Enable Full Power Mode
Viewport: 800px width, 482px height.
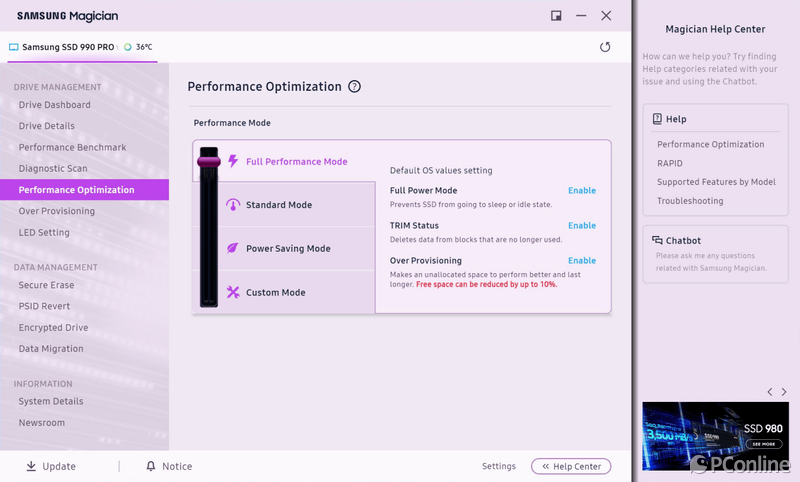581,191
